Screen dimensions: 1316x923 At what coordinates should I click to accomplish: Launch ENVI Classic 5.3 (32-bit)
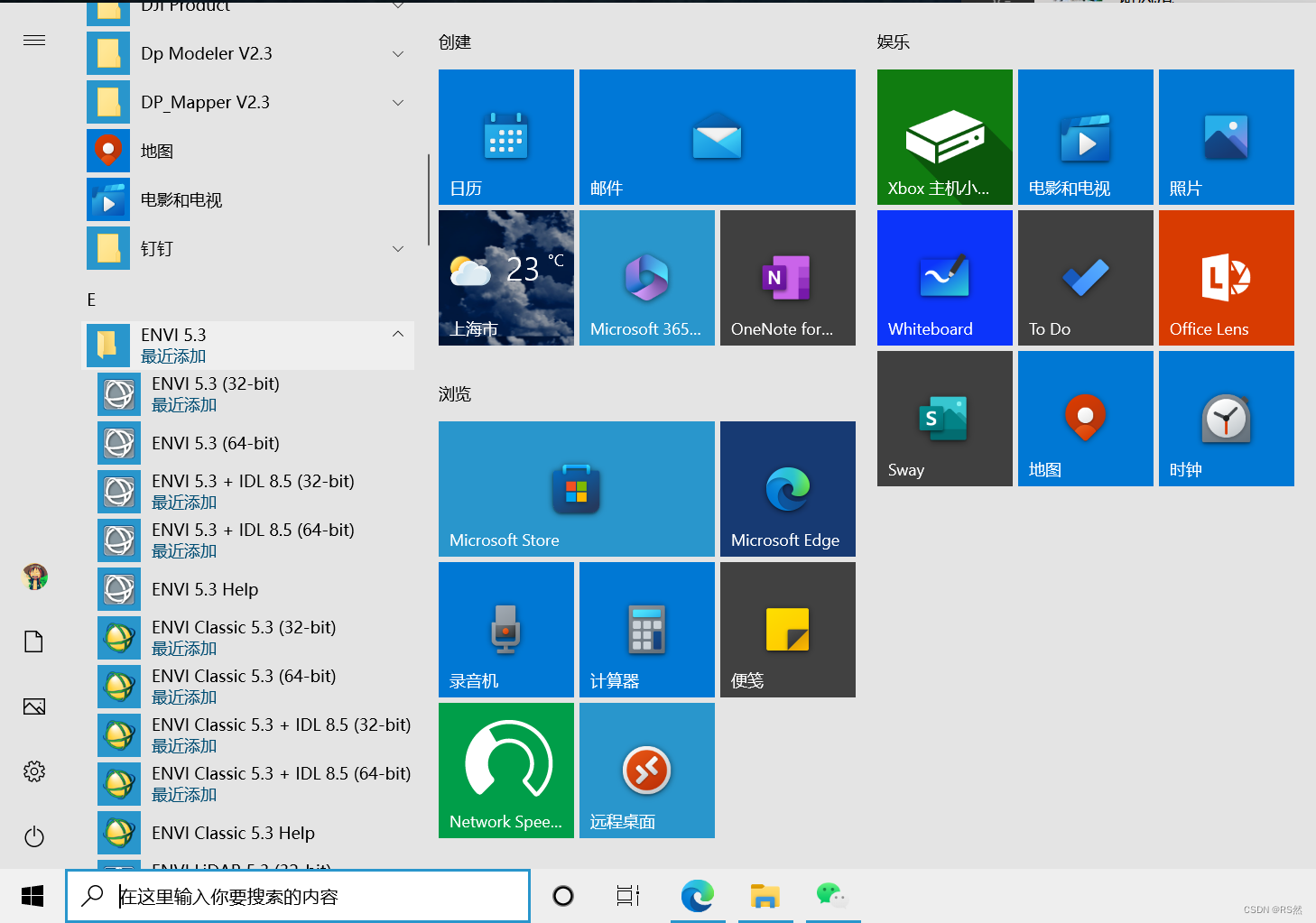coord(254,638)
